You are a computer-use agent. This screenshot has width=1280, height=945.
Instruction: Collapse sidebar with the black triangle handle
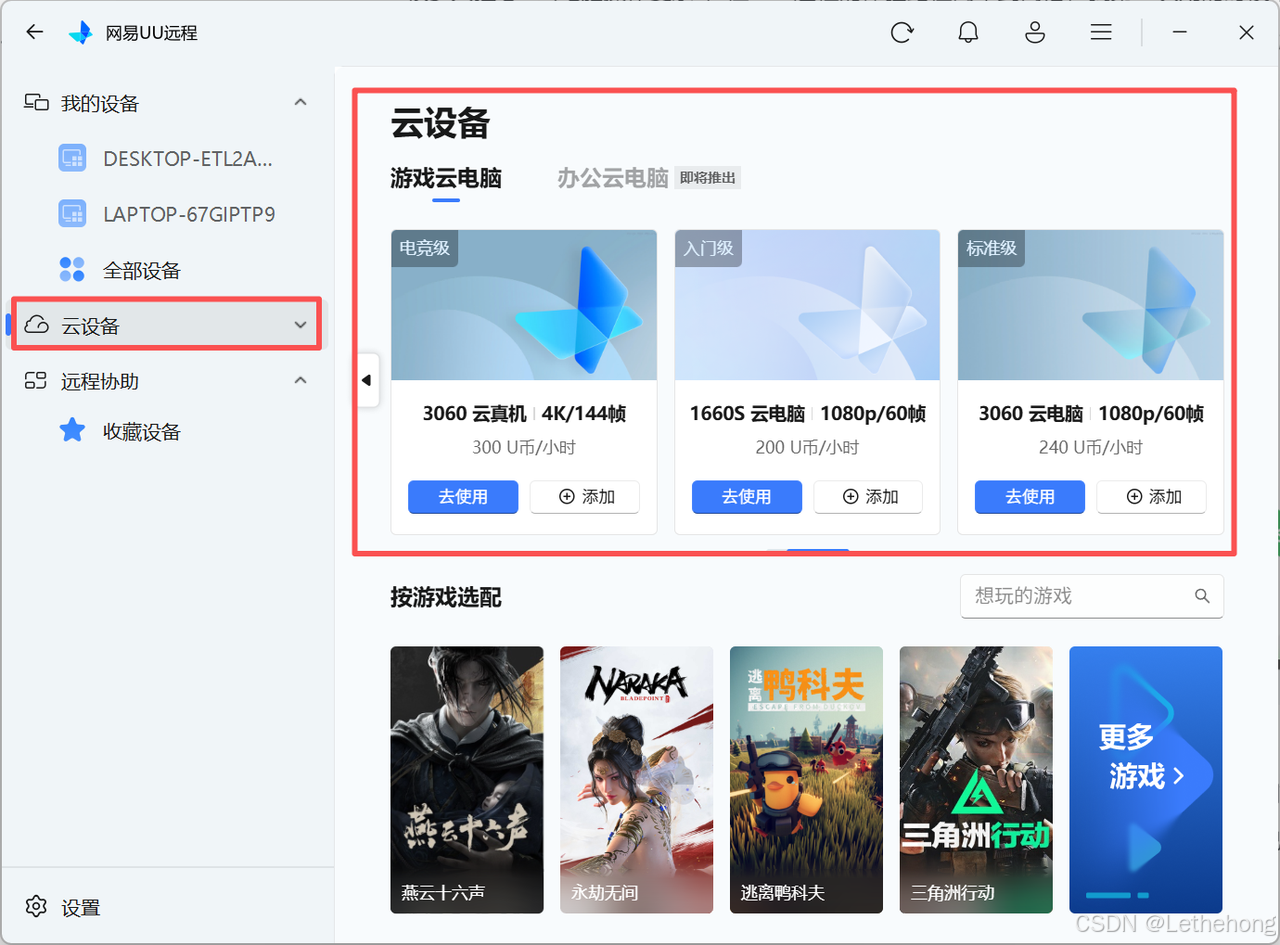click(x=367, y=380)
